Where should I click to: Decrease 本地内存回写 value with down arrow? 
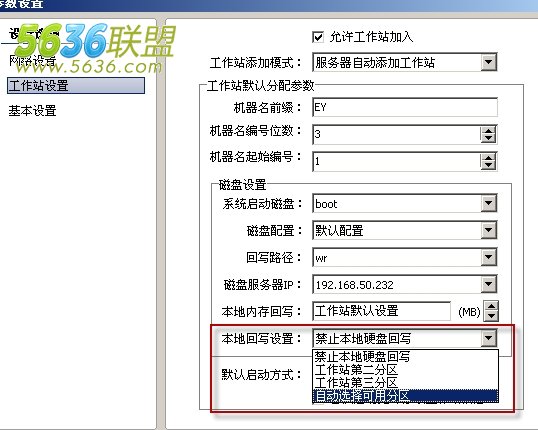pyautogui.click(x=491, y=316)
